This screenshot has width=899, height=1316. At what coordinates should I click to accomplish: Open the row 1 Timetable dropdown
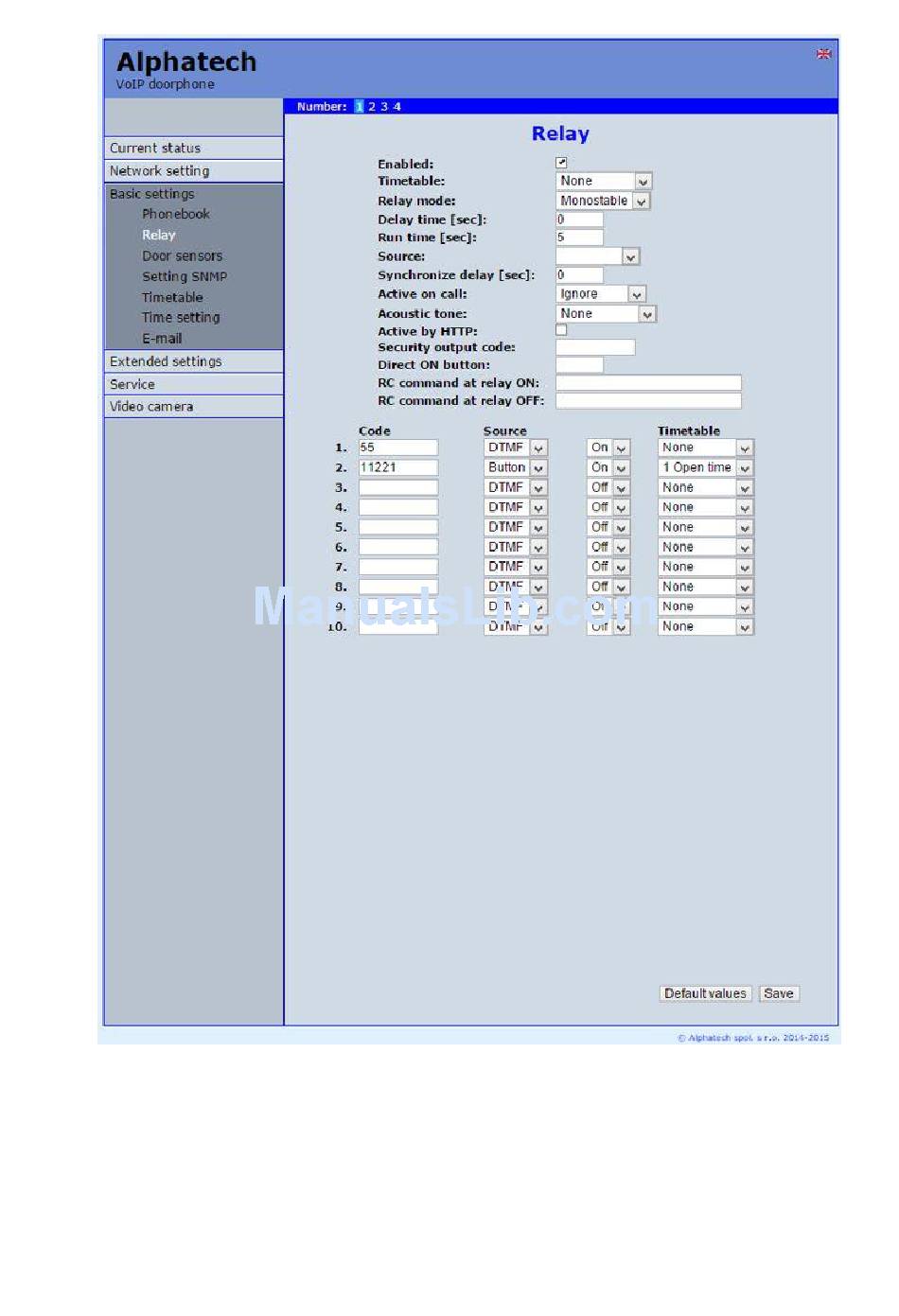pyautogui.click(x=706, y=447)
